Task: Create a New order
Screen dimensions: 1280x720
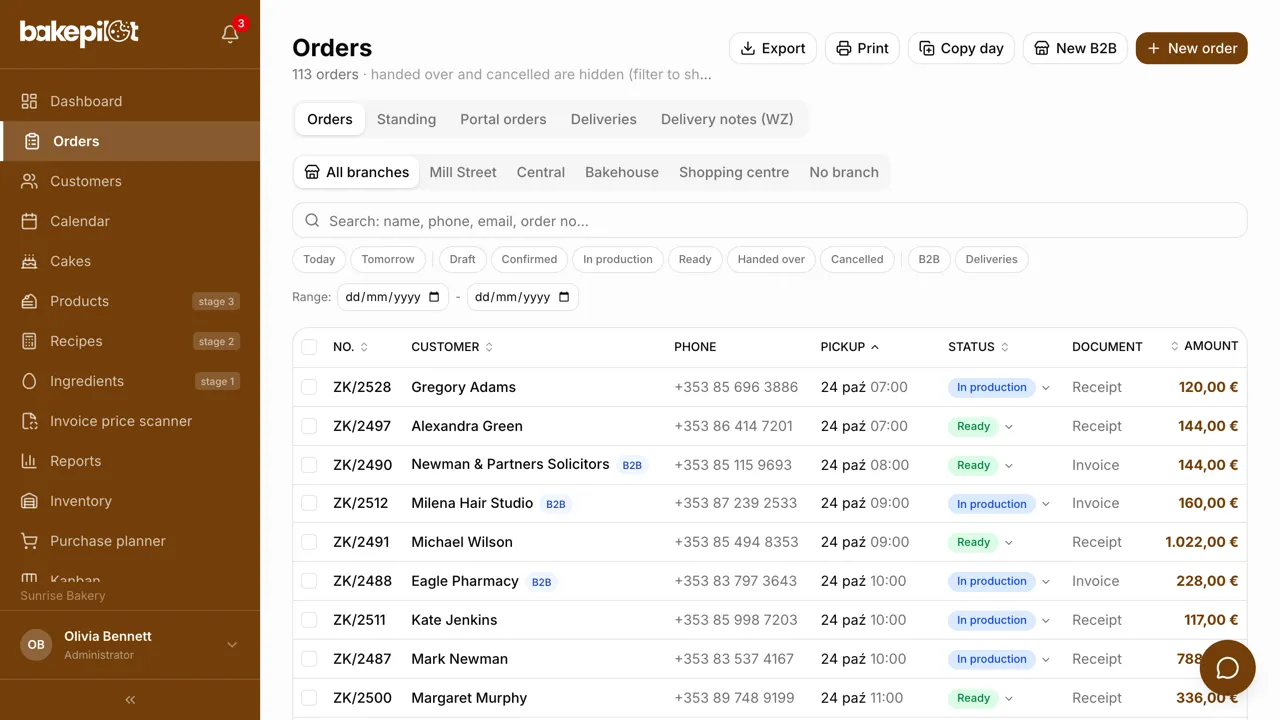Action: pos(1191,48)
